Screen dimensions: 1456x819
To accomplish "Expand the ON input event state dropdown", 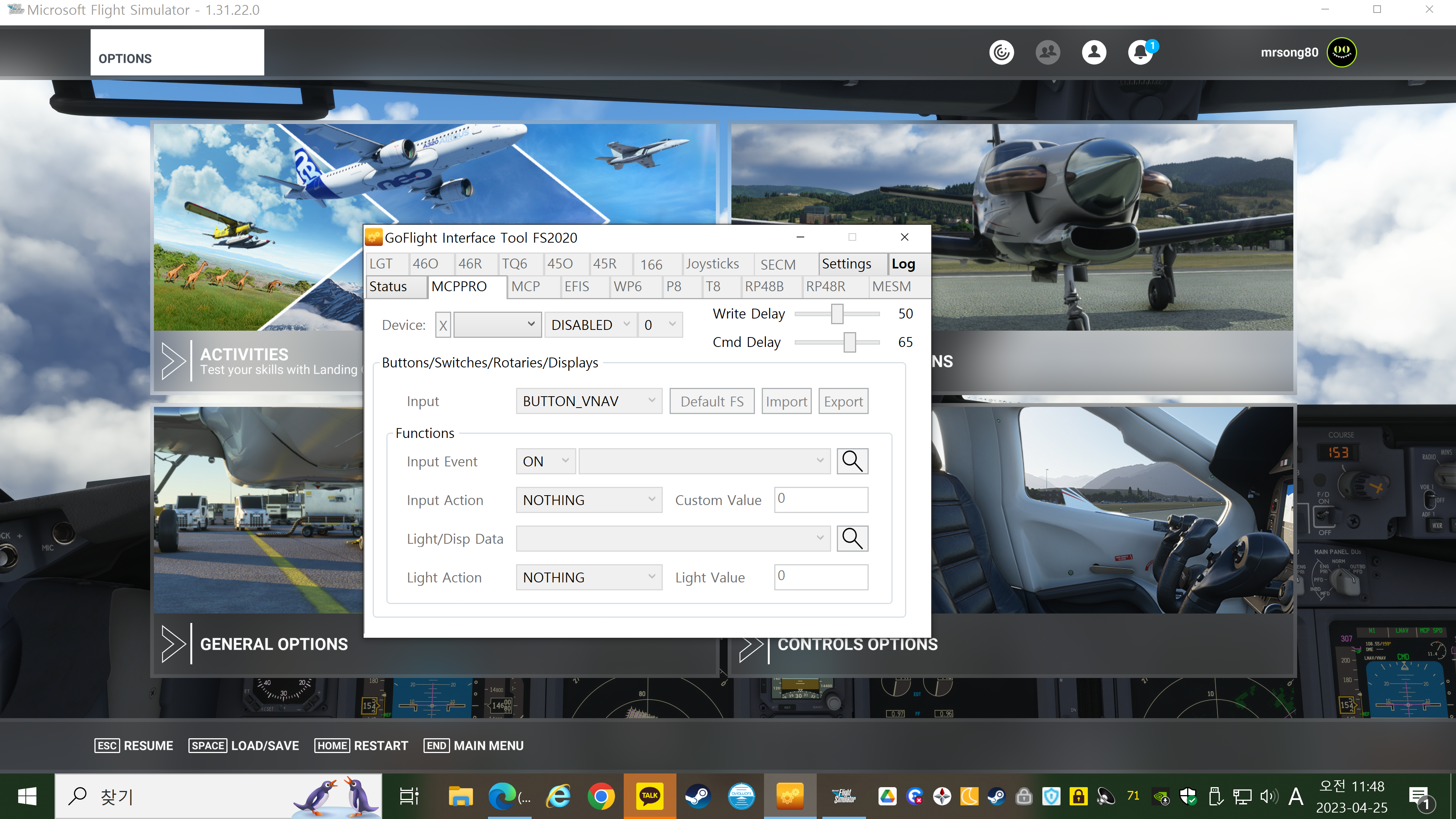I will point(546,461).
